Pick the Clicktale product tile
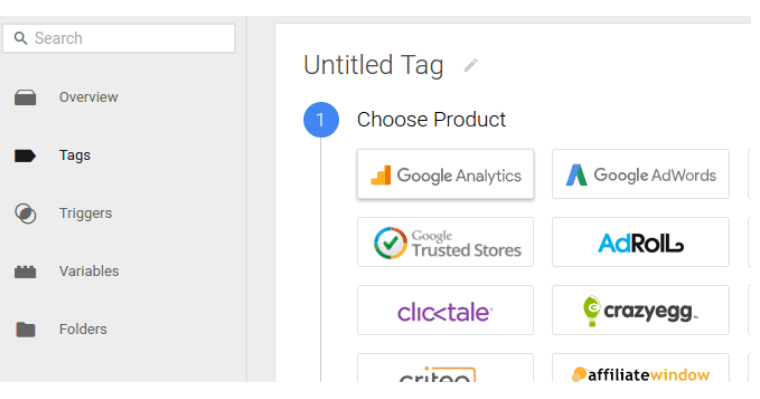 tap(445, 310)
